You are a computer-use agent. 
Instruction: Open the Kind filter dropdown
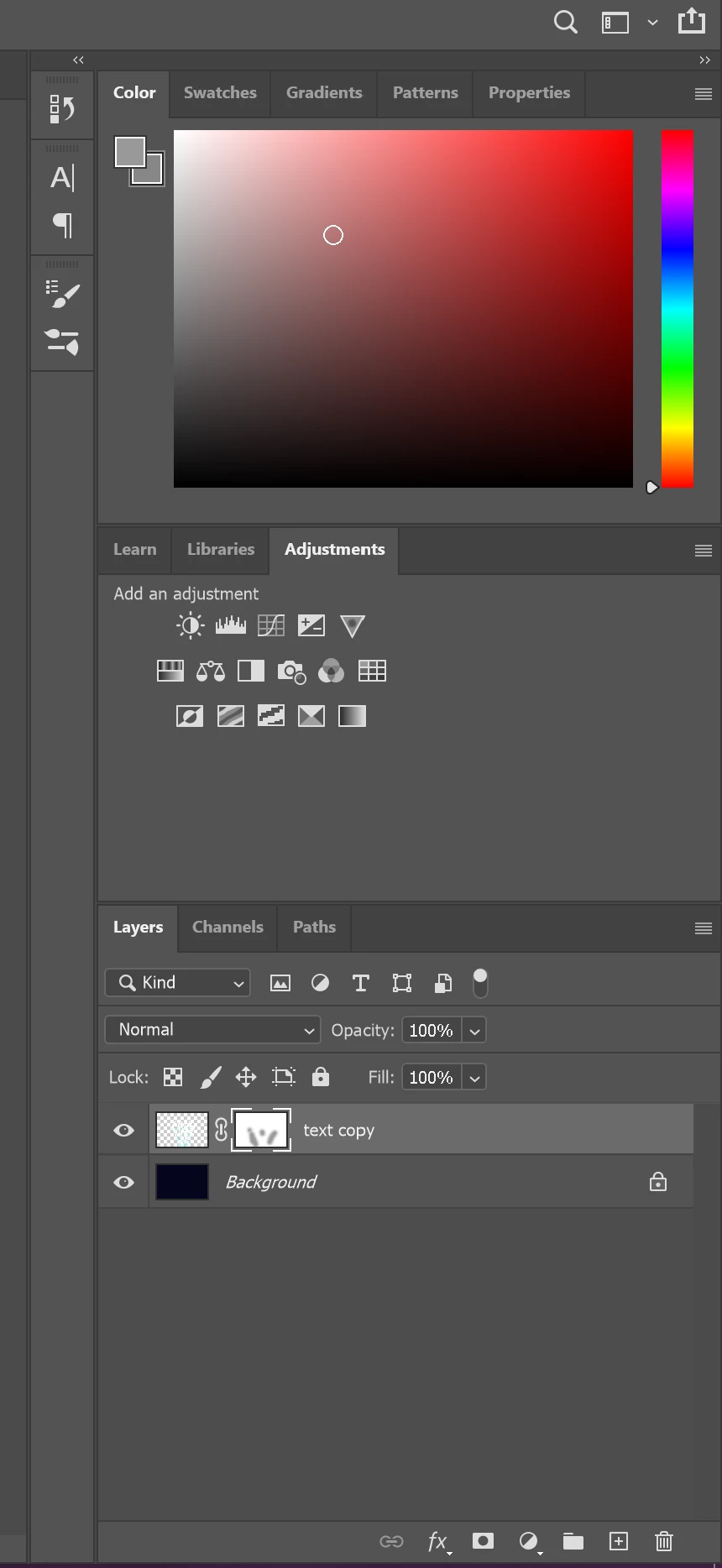178,983
